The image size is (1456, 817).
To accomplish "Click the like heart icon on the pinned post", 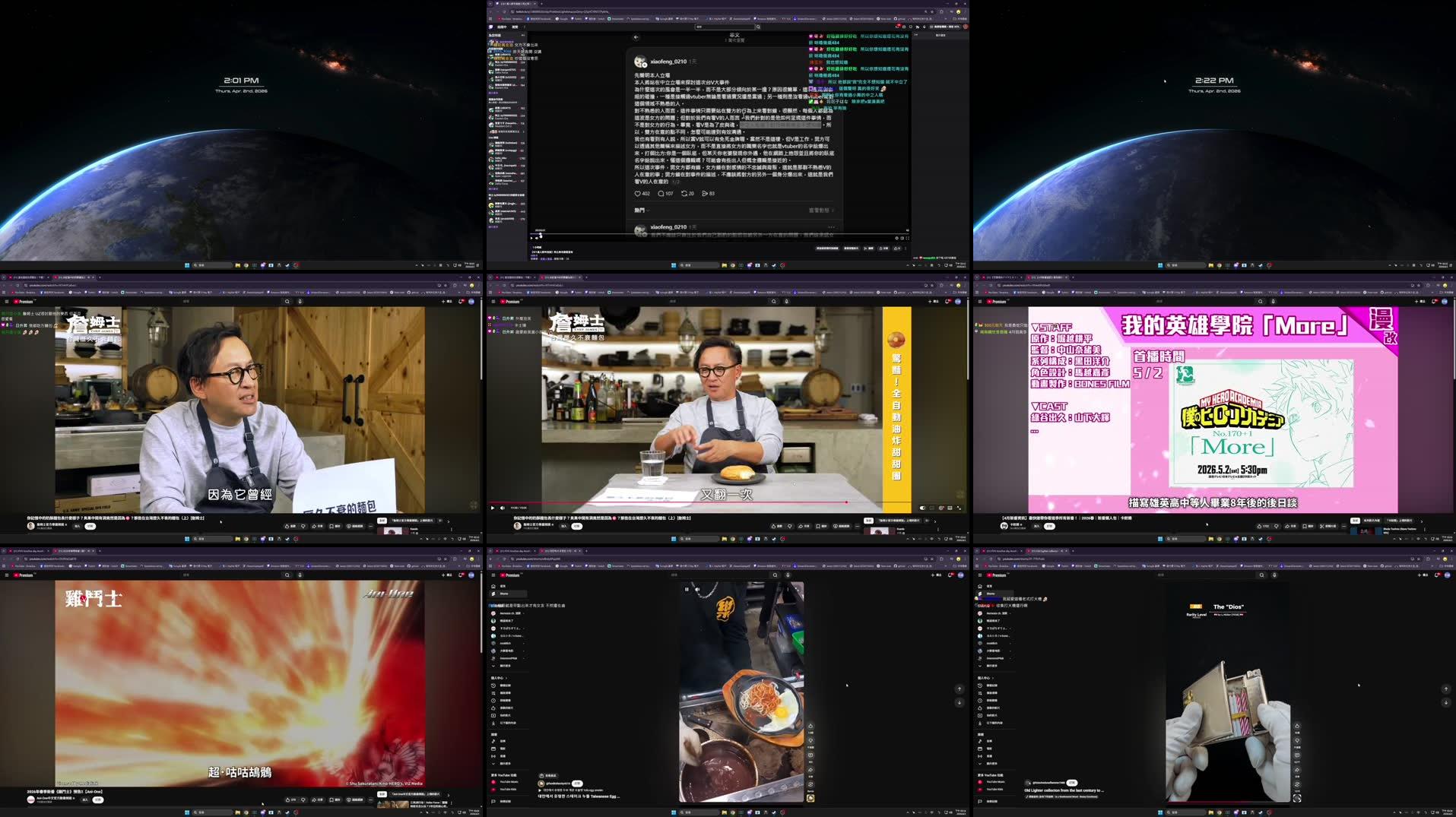I will click(x=638, y=193).
